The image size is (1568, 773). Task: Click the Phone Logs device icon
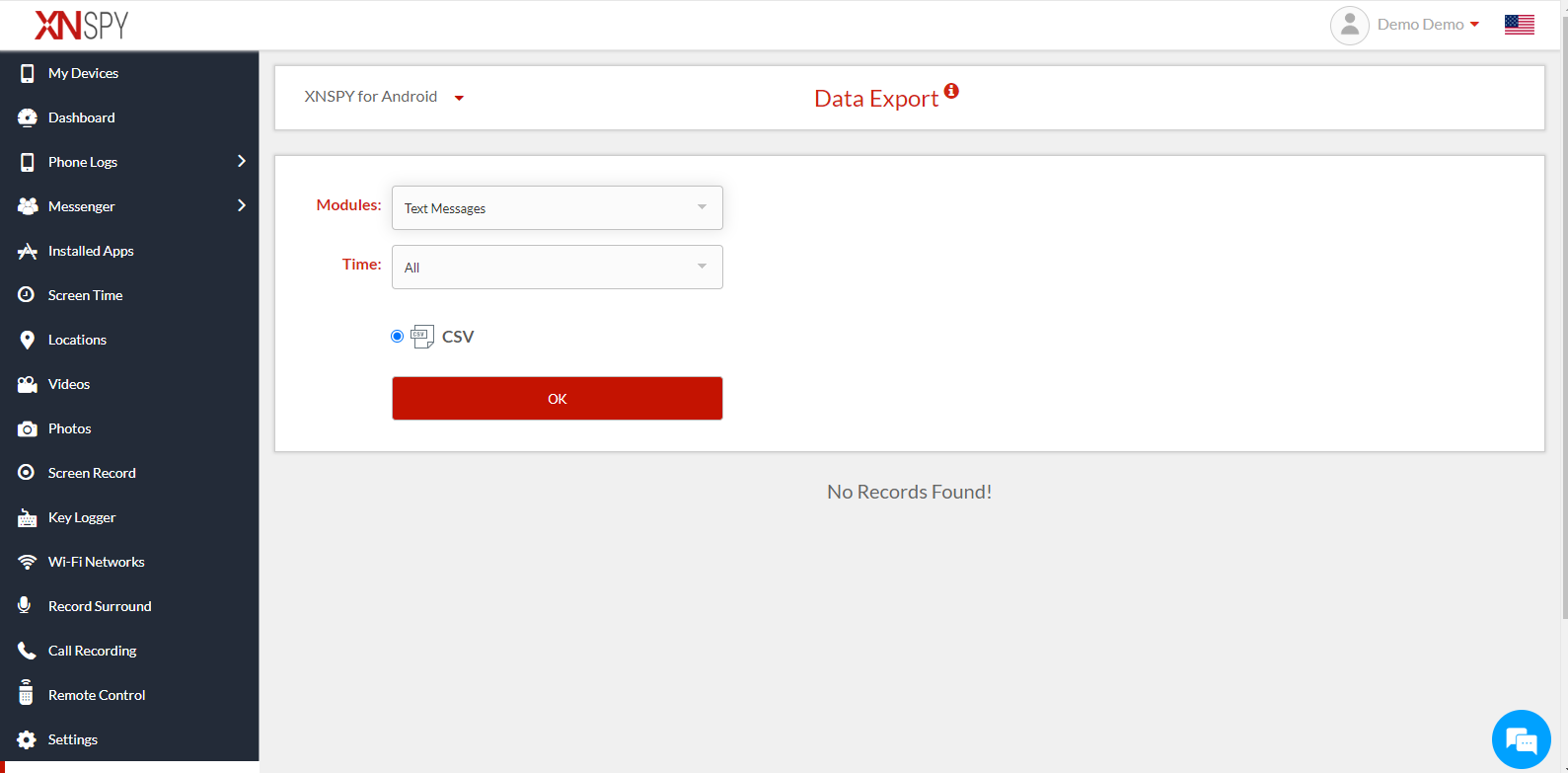(28, 162)
